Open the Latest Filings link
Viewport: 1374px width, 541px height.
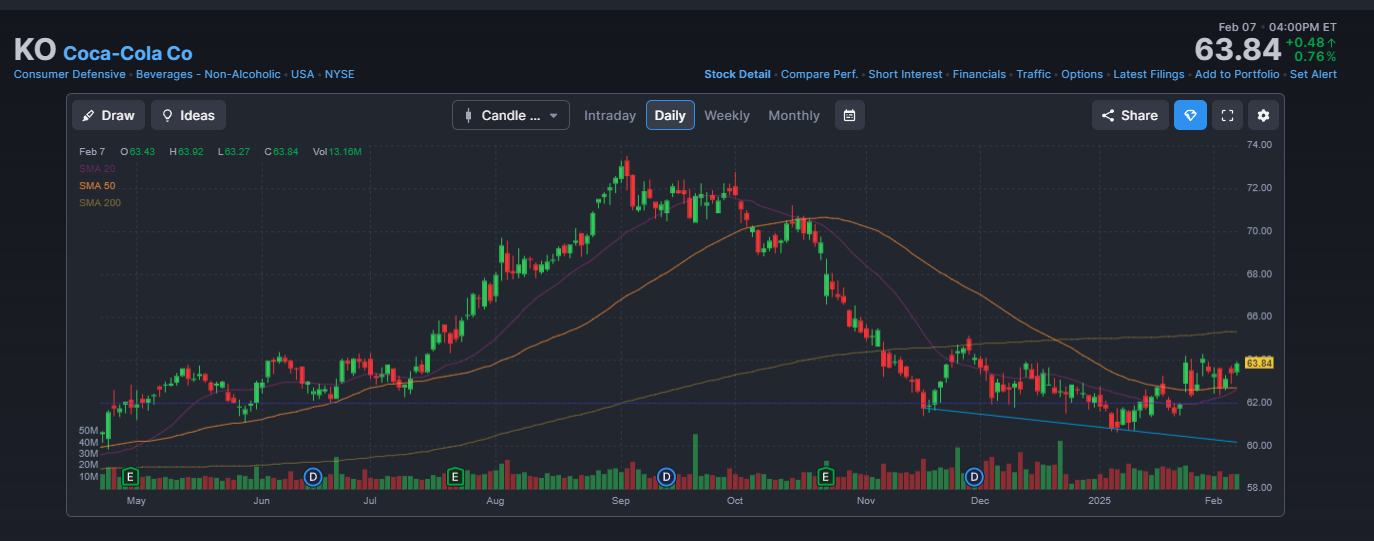tap(1149, 74)
